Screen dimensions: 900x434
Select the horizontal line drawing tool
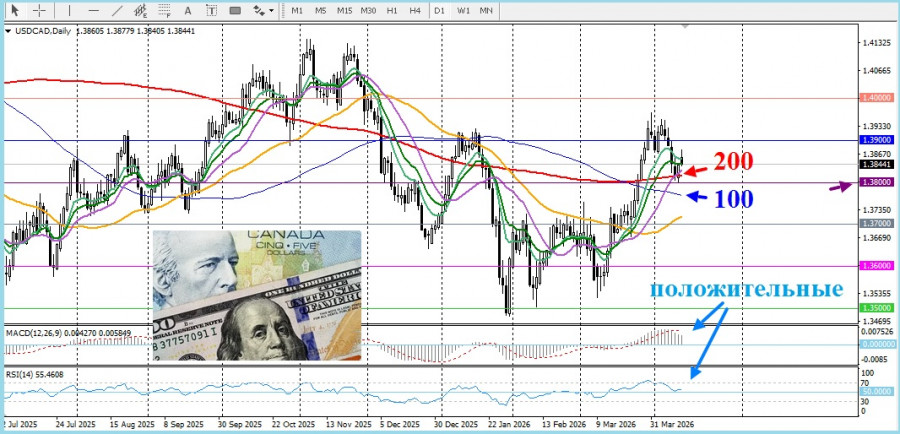tap(94, 10)
